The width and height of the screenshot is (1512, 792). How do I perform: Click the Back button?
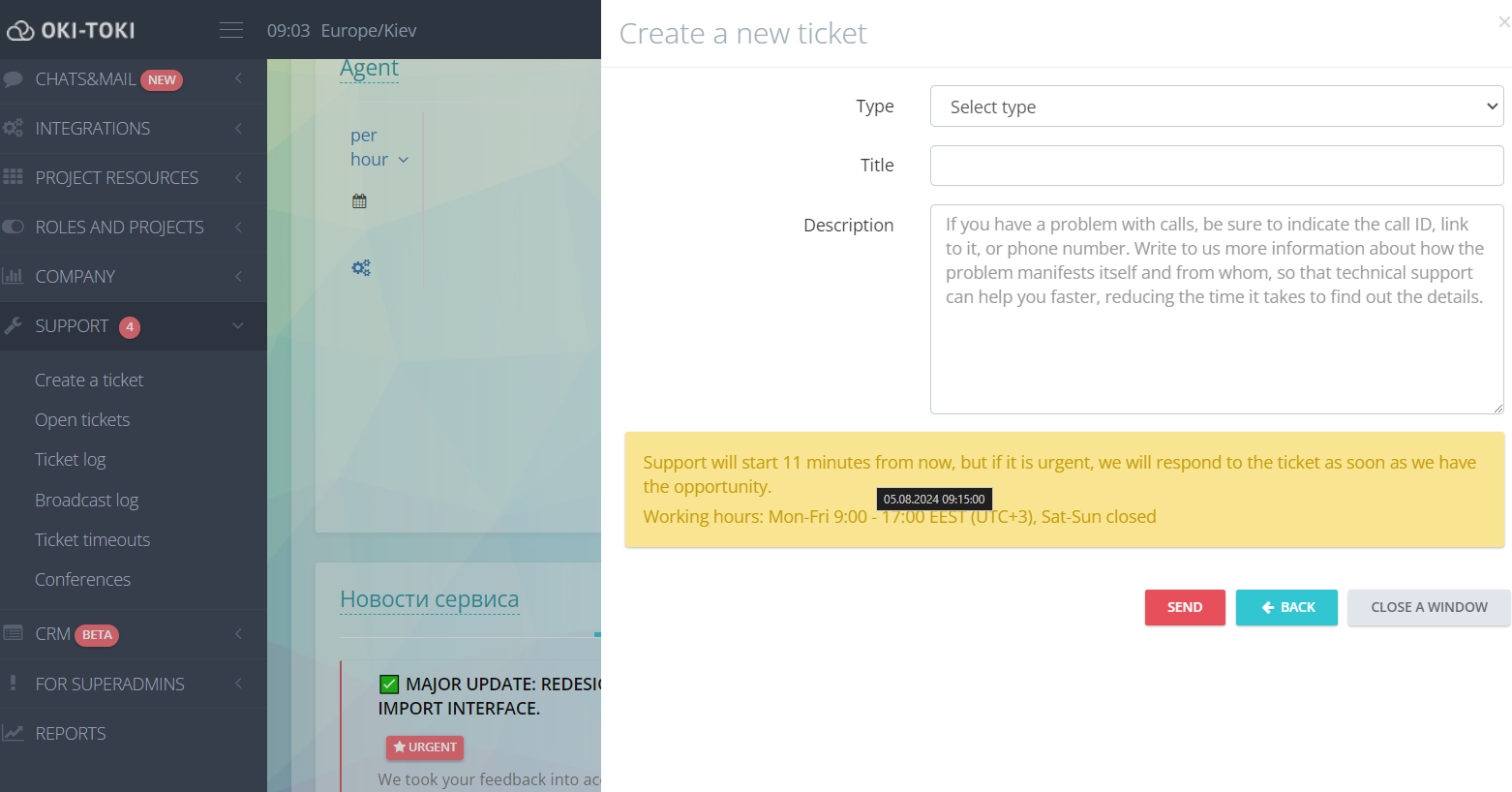(1286, 607)
